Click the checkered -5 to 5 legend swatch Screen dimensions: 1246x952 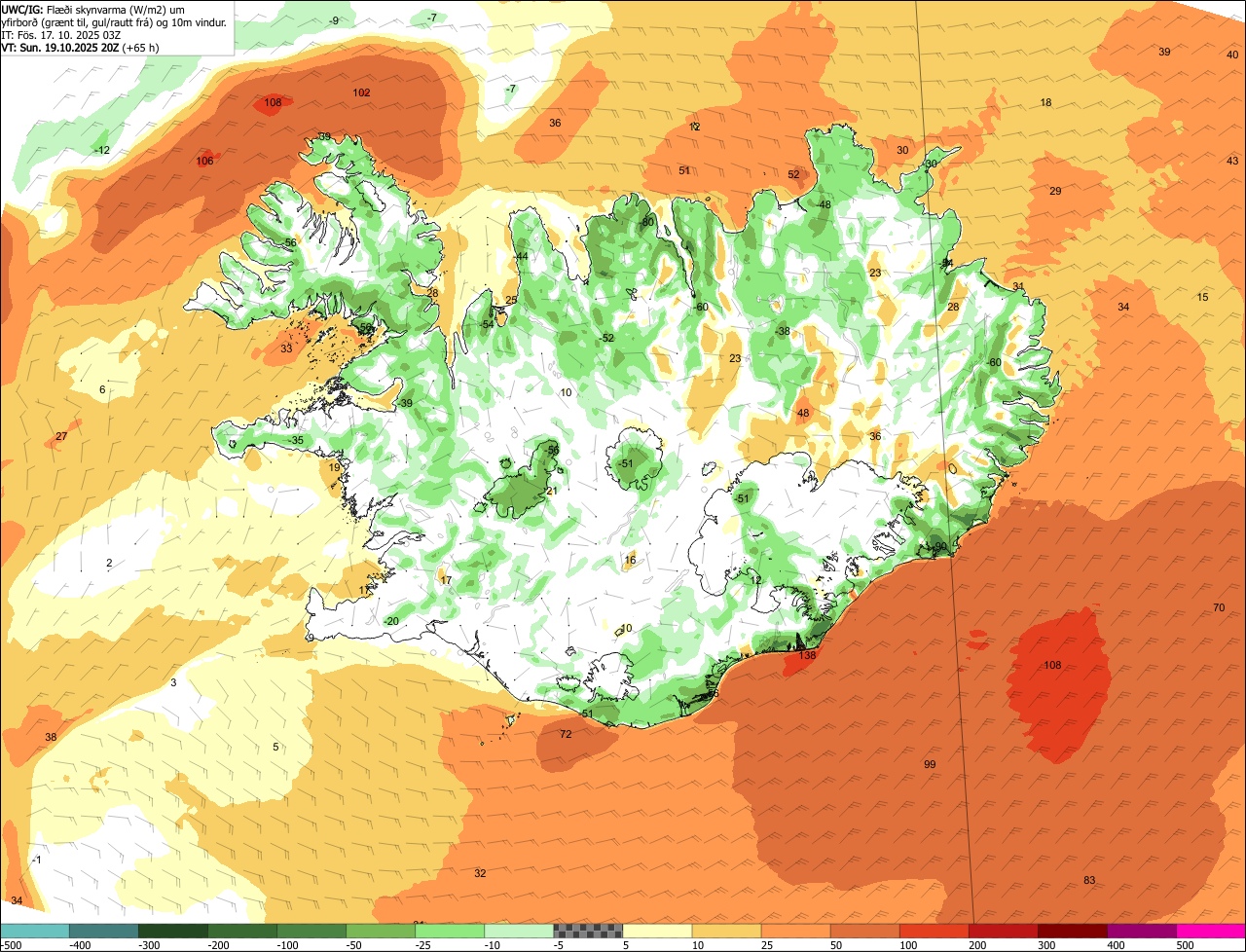588,931
